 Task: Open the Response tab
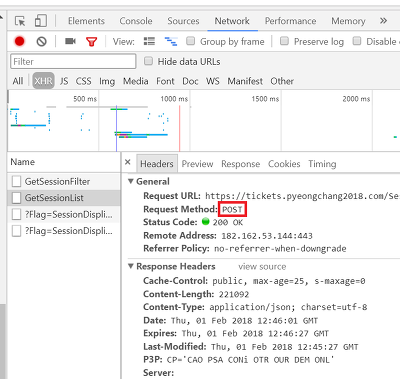pyautogui.click(x=241, y=164)
